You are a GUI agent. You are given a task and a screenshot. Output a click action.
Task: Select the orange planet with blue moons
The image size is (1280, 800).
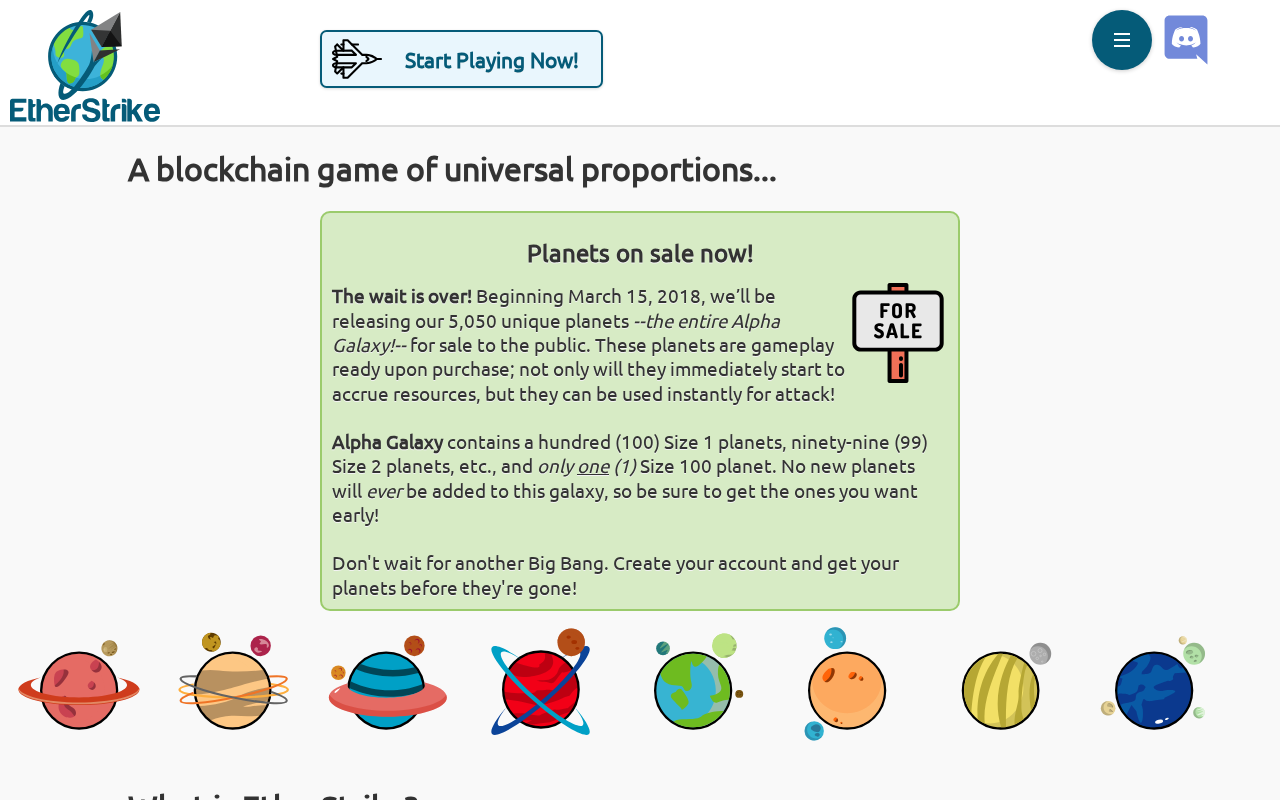tap(845, 684)
